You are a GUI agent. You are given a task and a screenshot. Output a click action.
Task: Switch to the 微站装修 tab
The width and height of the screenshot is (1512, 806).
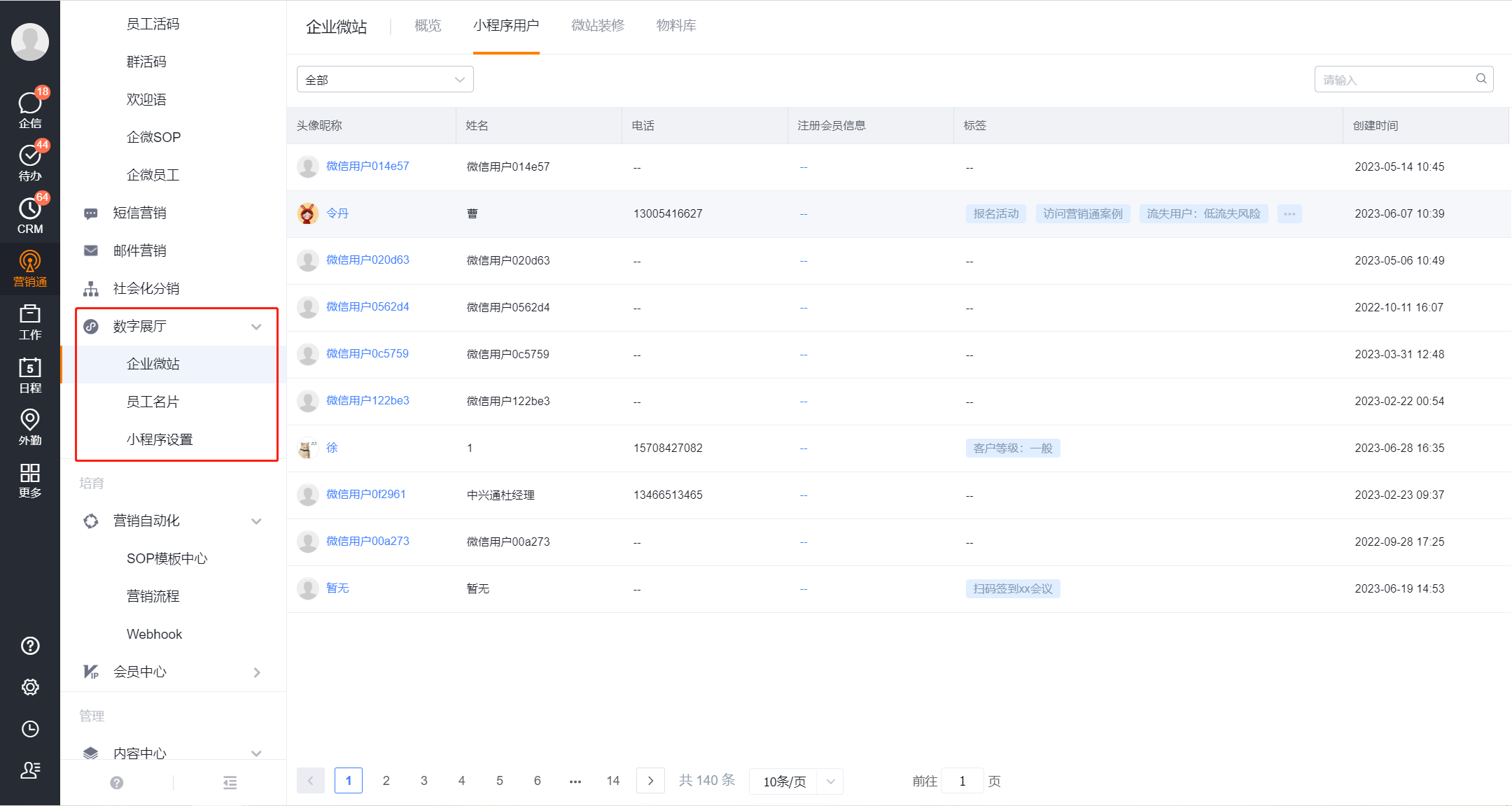pos(598,26)
